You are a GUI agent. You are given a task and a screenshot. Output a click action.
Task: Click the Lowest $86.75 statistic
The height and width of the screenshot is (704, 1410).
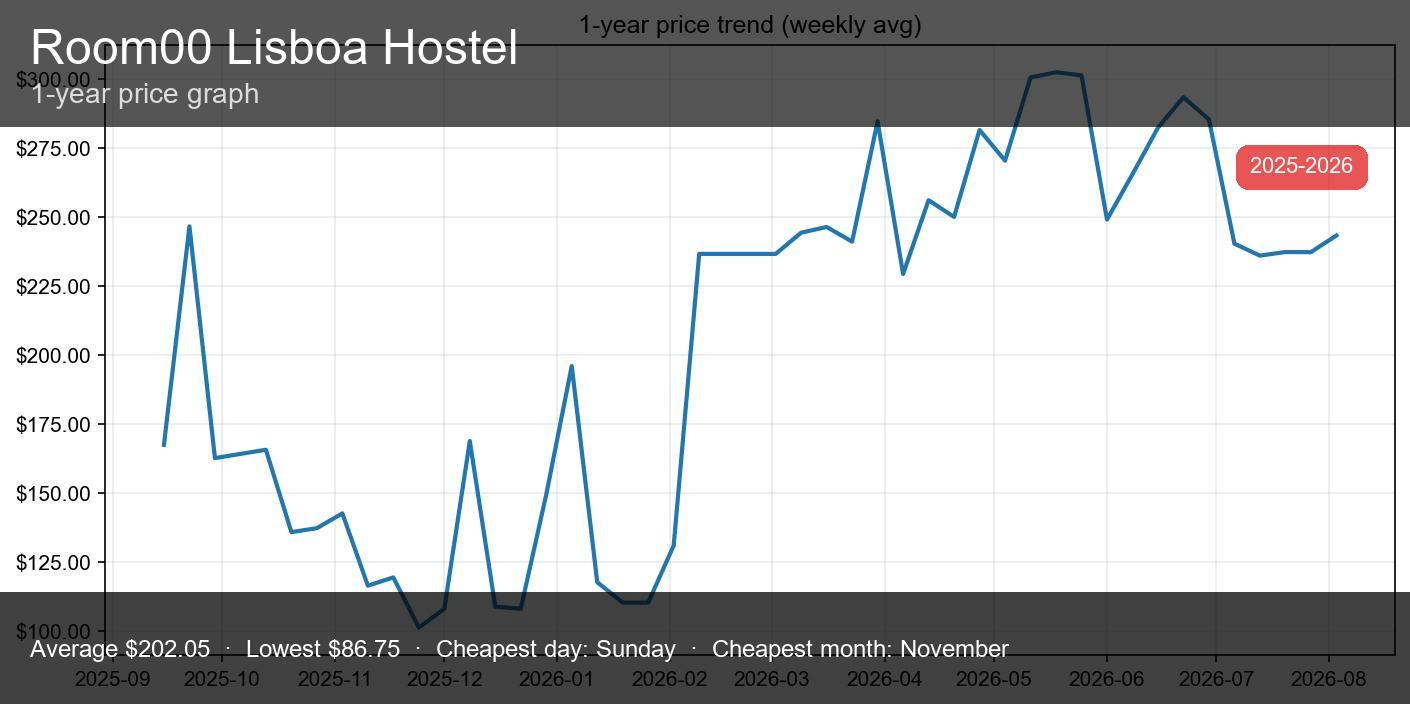[x=322, y=649]
